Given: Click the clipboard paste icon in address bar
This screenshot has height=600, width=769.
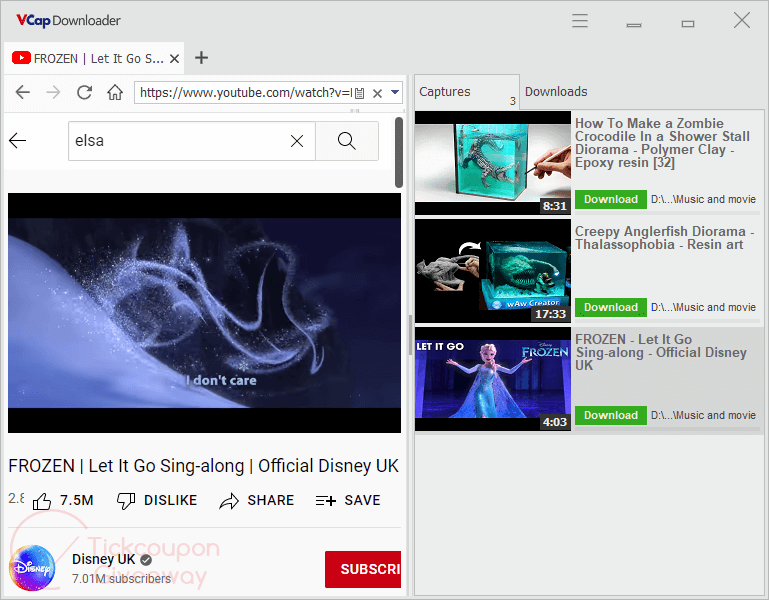Looking at the screenshot, I should 359,93.
